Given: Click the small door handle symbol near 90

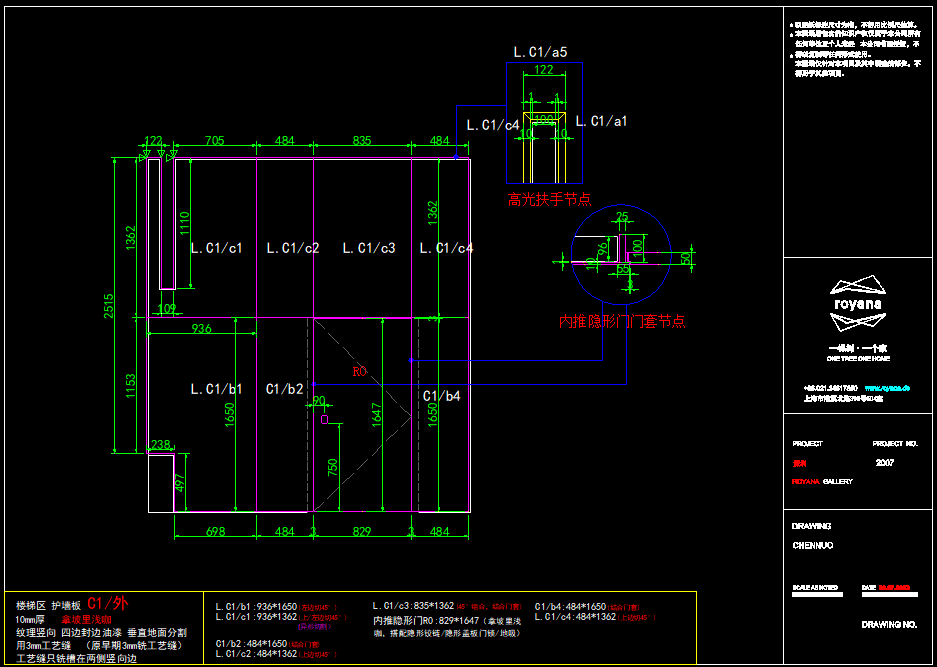Looking at the screenshot, I should tap(324, 420).
